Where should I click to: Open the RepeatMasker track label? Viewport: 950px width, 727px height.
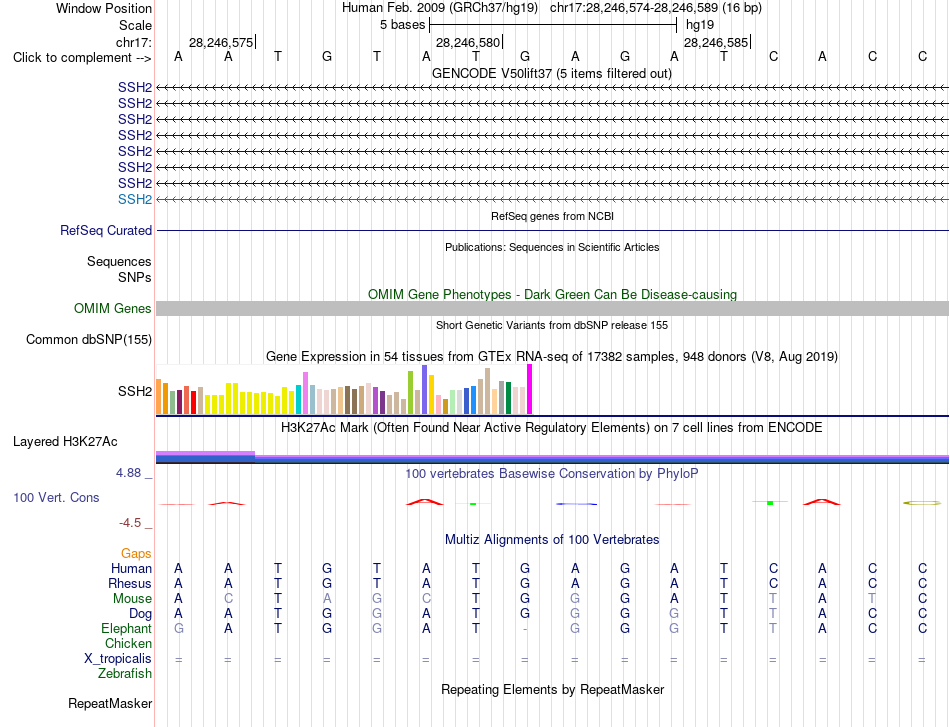click(x=110, y=703)
